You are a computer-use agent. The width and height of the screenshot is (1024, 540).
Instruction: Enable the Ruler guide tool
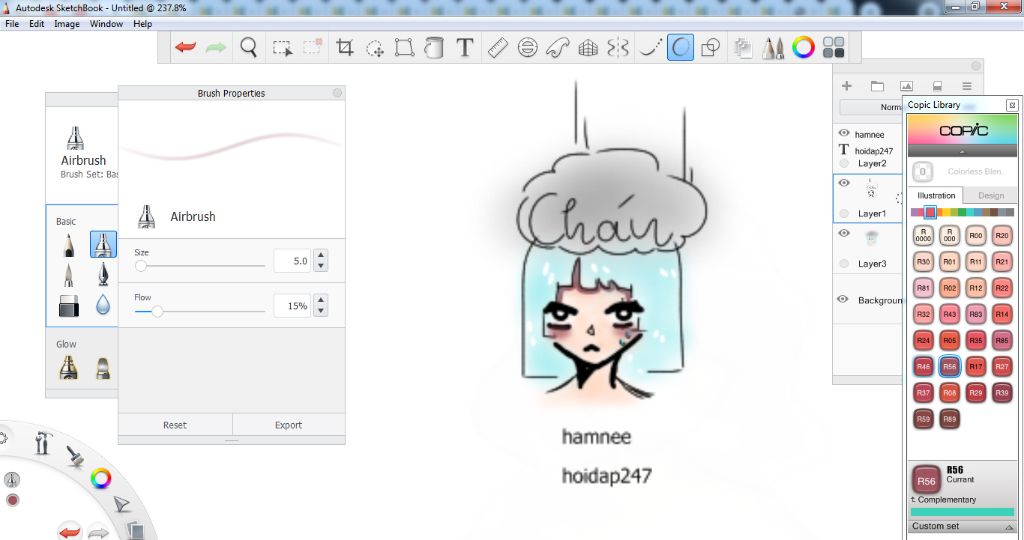pyautogui.click(x=498, y=48)
